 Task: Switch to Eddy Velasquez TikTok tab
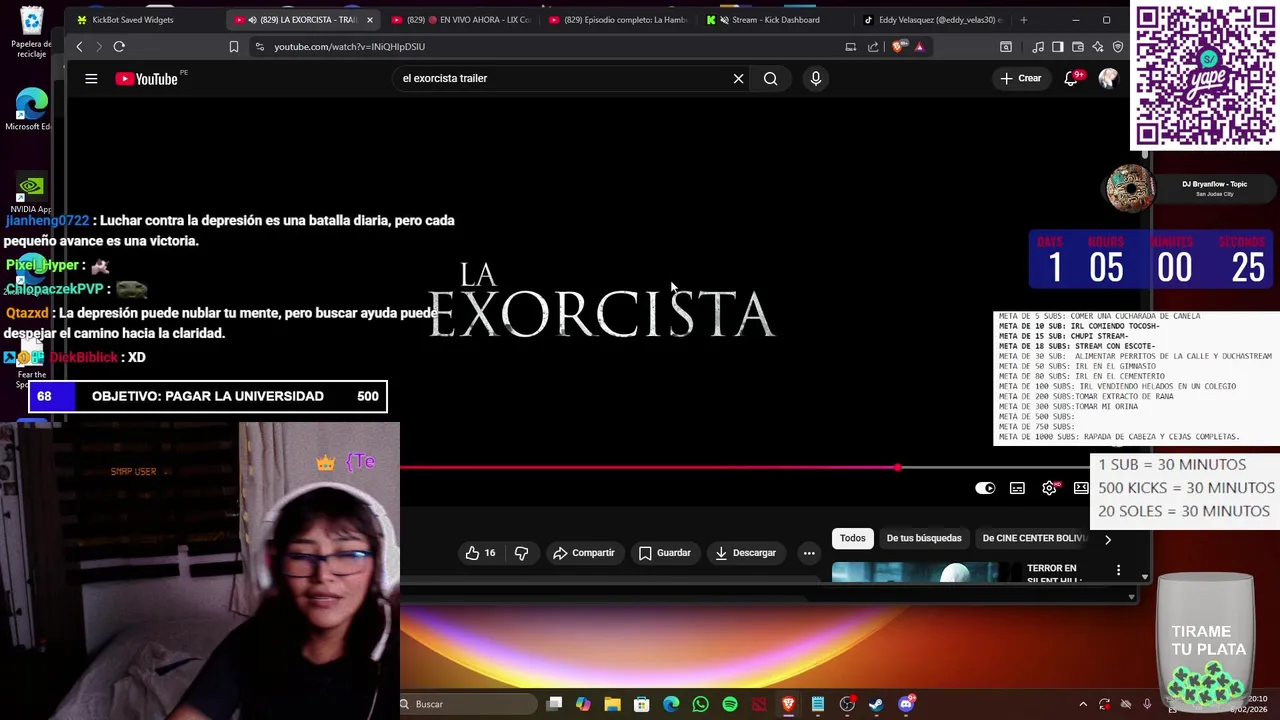coord(934,20)
